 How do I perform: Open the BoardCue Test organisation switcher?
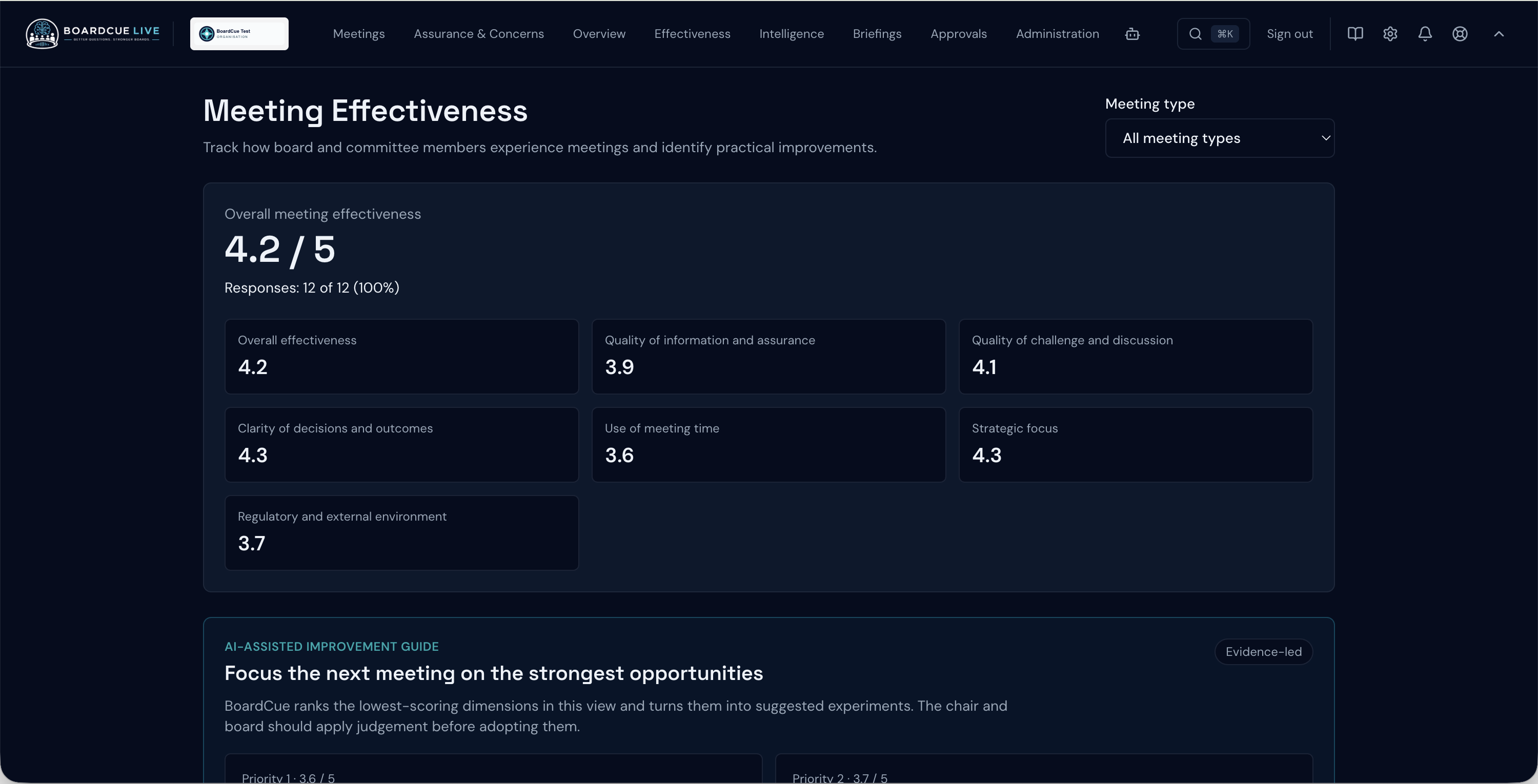point(239,33)
